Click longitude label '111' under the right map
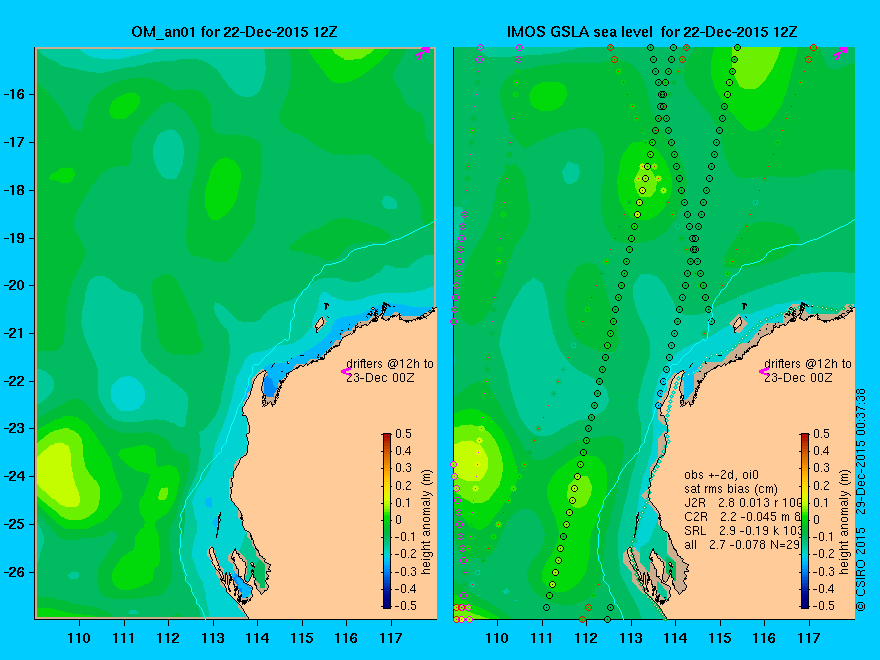This screenshot has height=660, width=880. coord(542,638)
